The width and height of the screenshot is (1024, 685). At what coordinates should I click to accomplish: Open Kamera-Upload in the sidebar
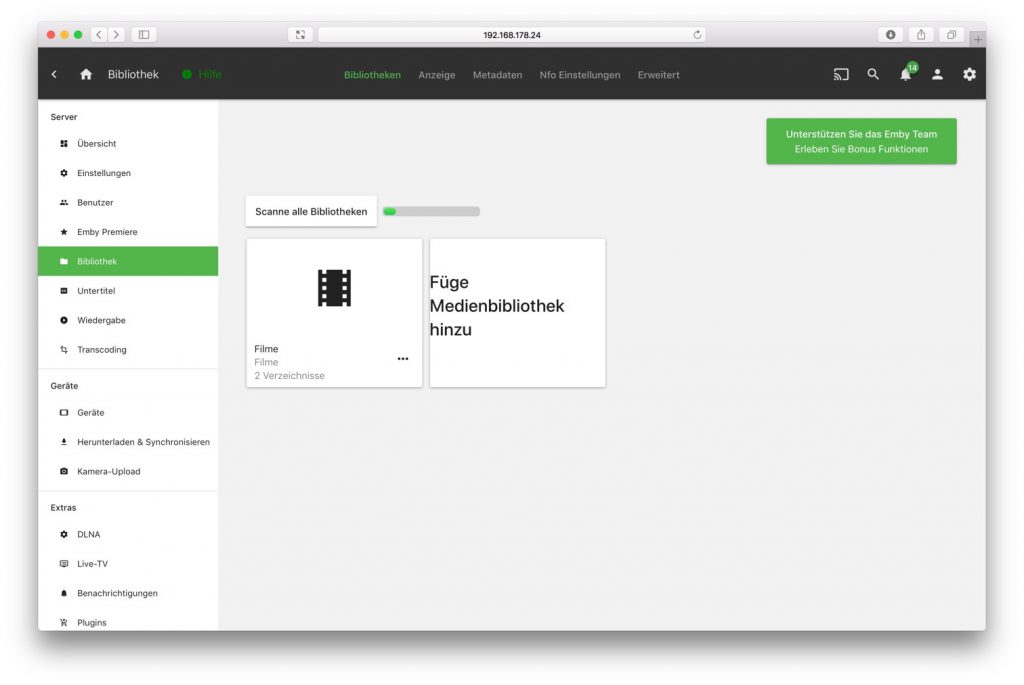point(128,471)
